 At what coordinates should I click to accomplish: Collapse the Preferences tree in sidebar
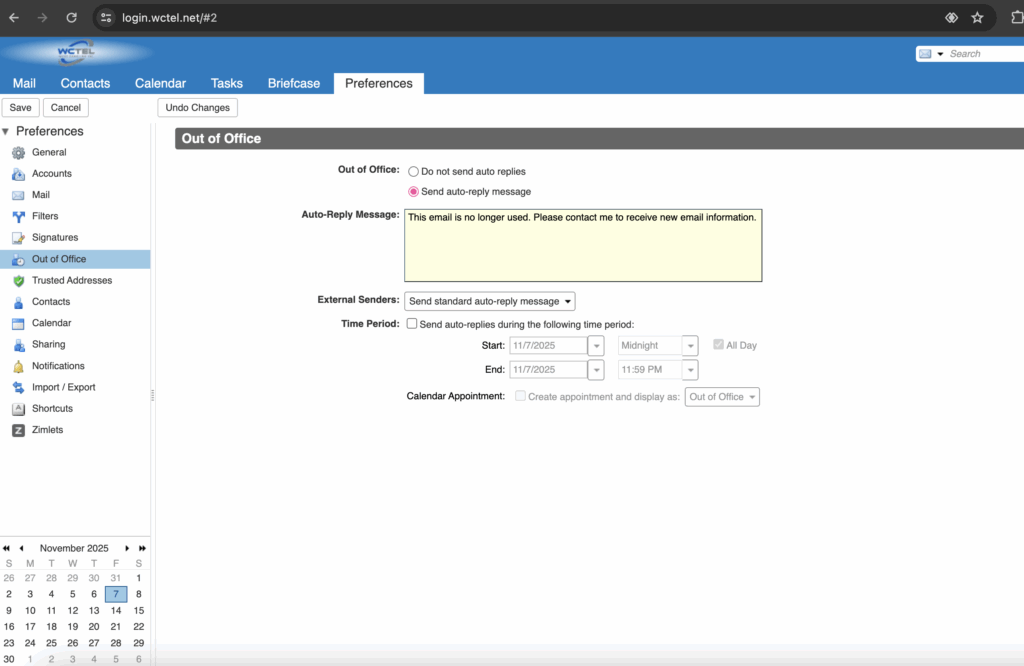6,132
